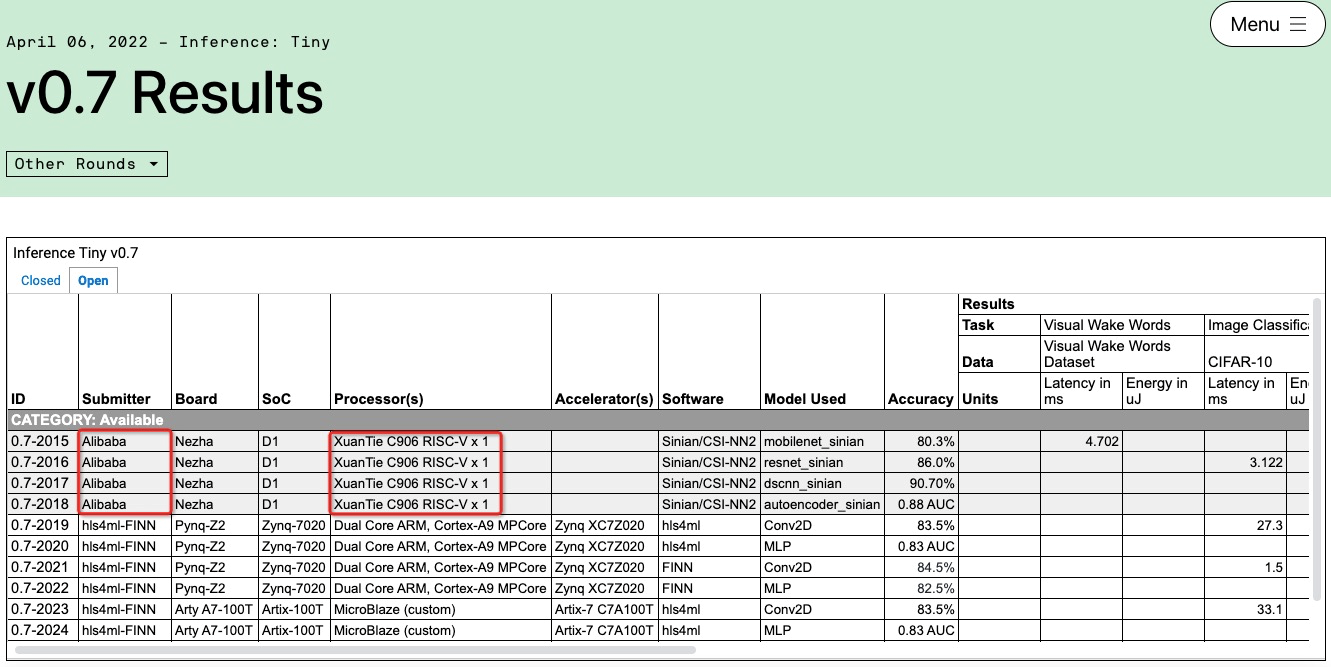Select the Open tab

(x=93, y=281)
